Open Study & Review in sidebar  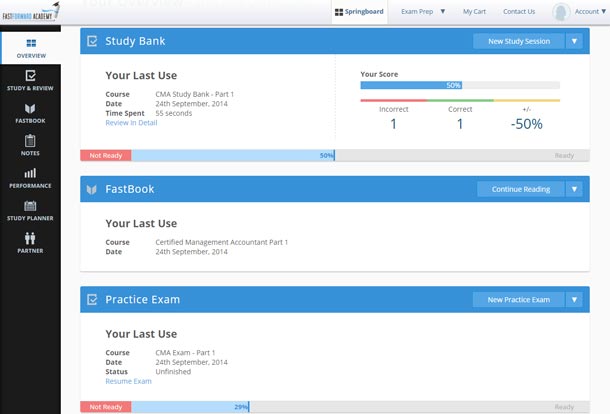tap(30, 81)
